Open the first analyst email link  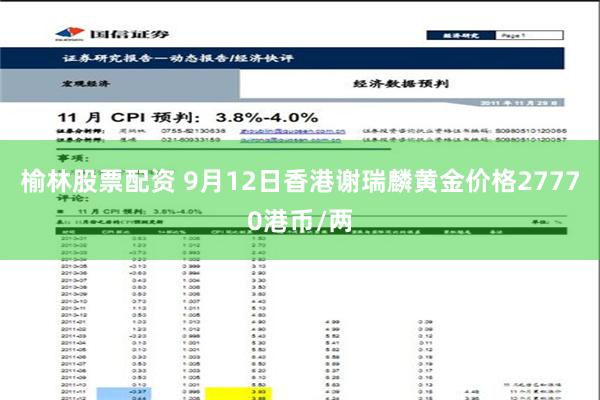tap(293, 131)
